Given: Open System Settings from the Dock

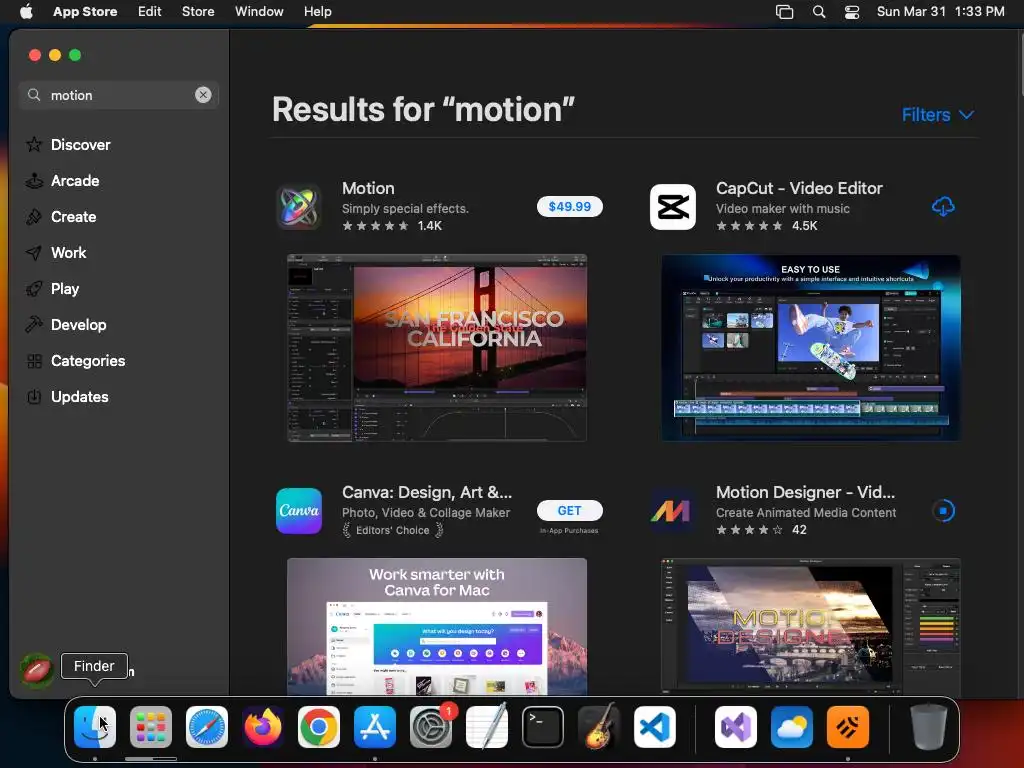Looking at the screenshot, I should coord(431,727).
